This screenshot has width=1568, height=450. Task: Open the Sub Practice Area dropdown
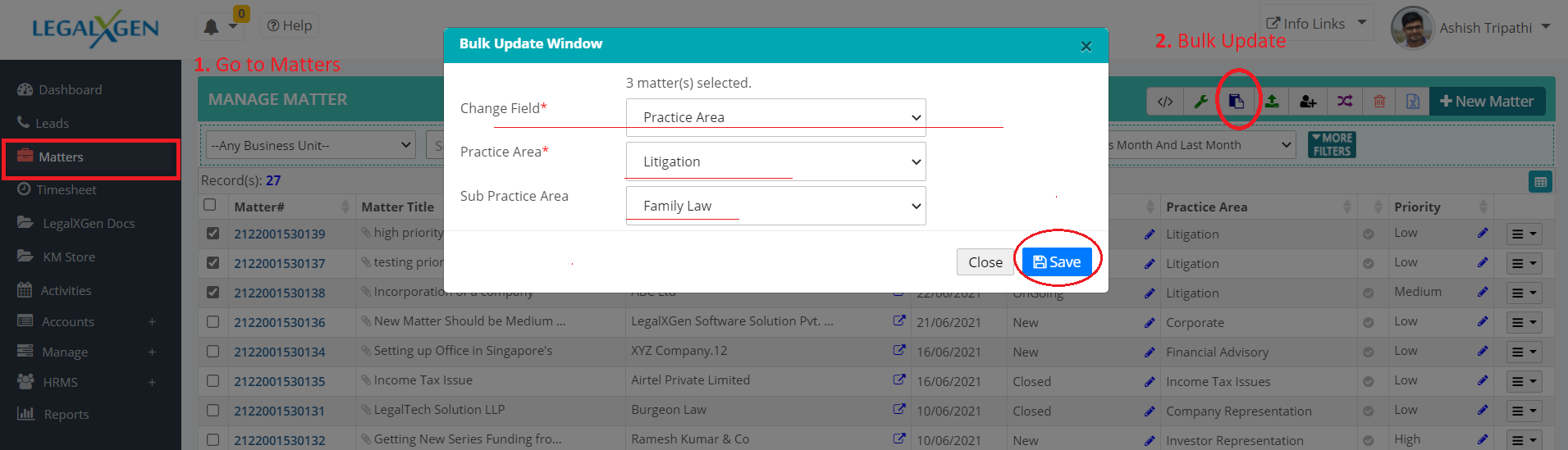coord(775,206)
